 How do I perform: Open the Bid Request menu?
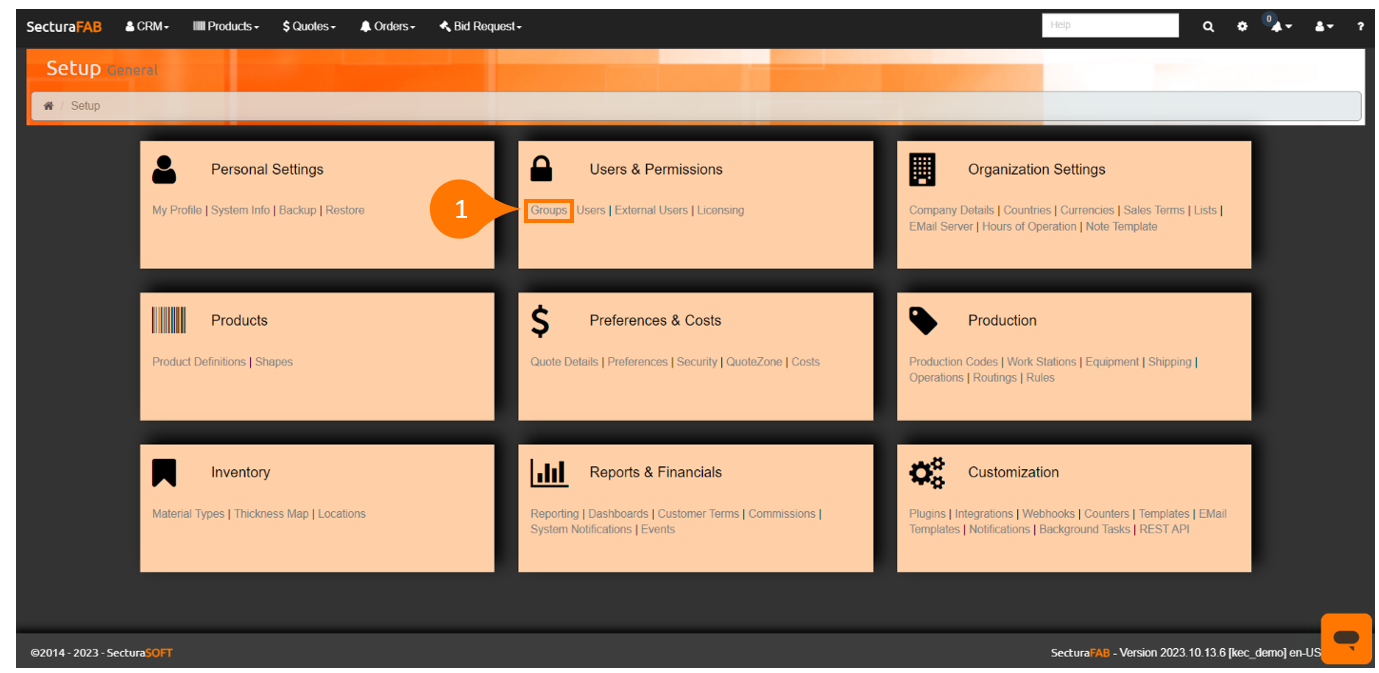pyautogui.click(x=480, y=27)
